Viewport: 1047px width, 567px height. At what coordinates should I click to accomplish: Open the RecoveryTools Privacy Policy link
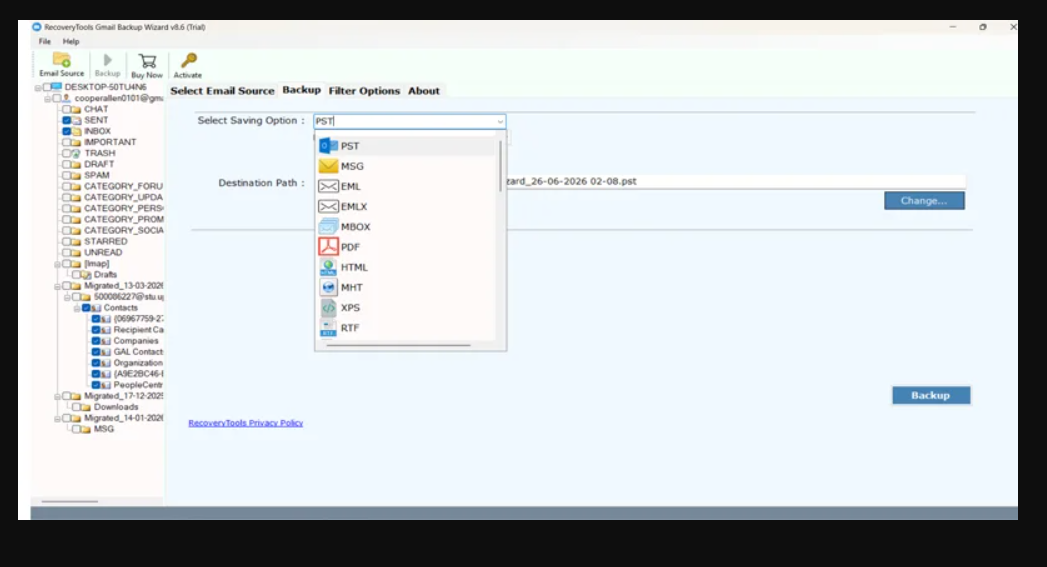tap(246, 423)
